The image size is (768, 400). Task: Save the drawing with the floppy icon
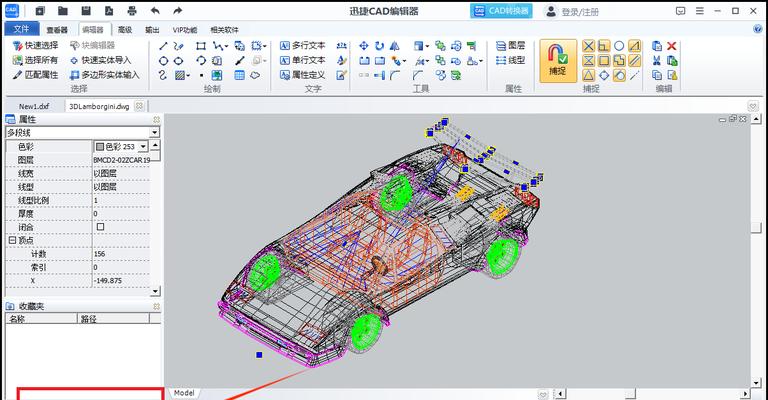pos(86,11)
